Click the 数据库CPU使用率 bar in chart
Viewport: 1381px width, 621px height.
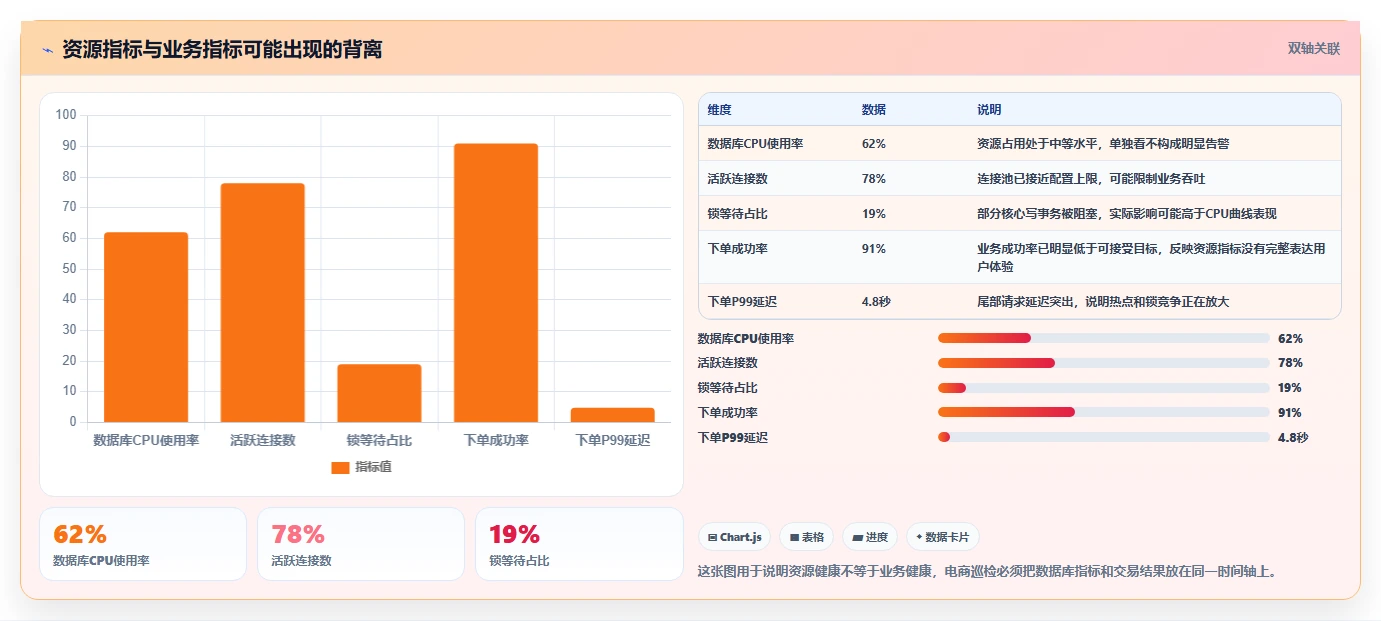pyautogui.click(x=146, y=327)
